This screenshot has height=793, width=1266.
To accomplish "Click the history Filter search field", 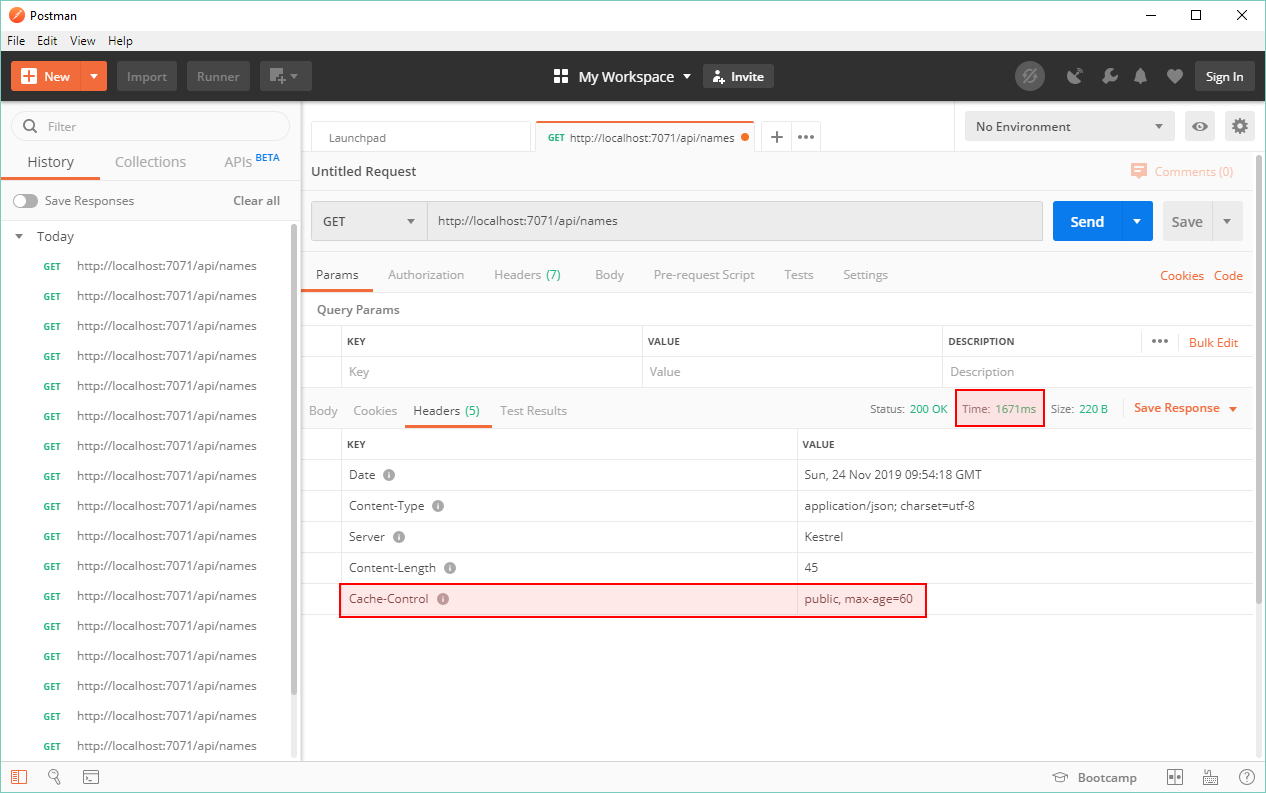I will 160,126.
